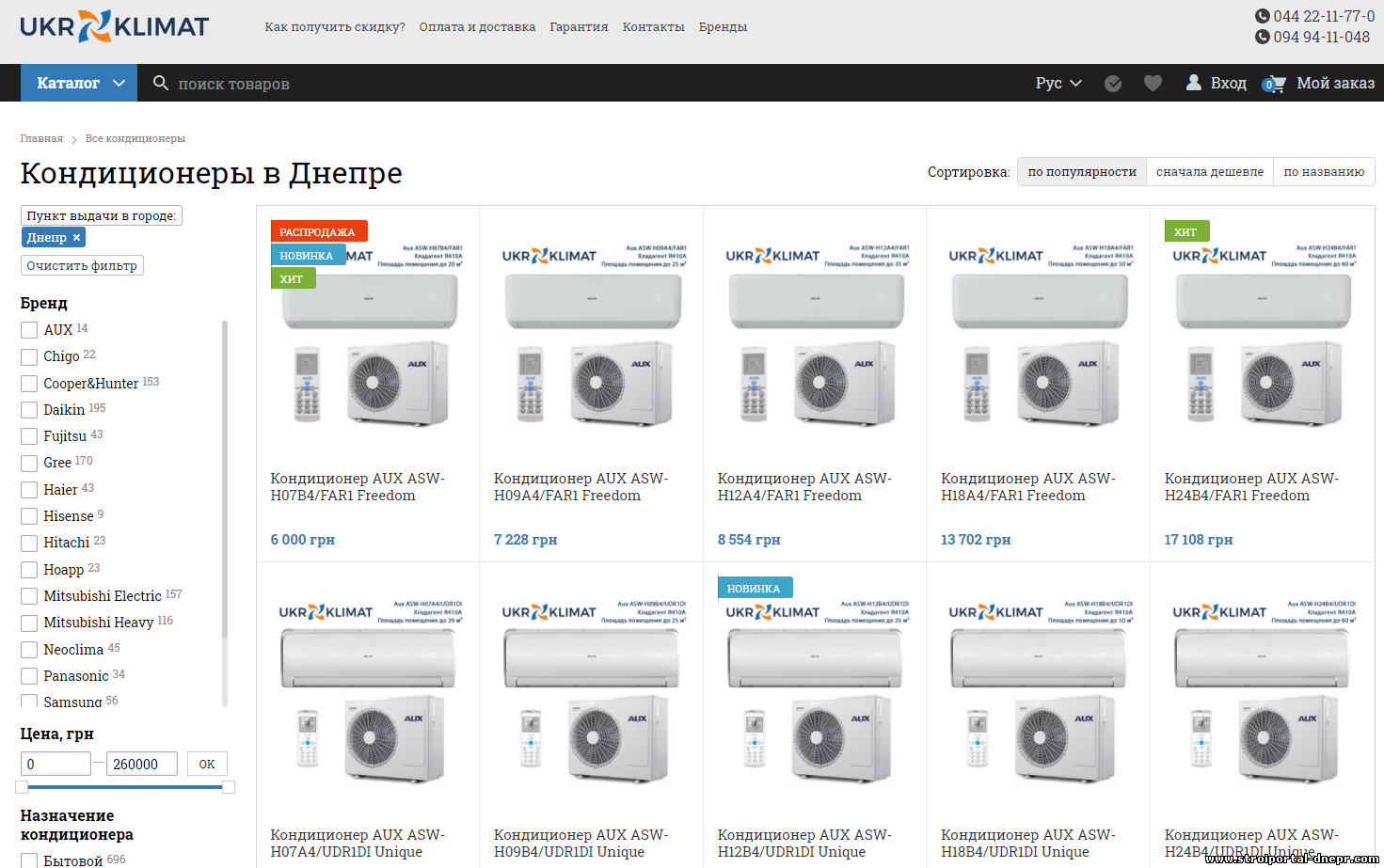Check the Panasonic brand filter
Image resolution: width=1384 pixels, height=868 pixels.
point(29,676)
